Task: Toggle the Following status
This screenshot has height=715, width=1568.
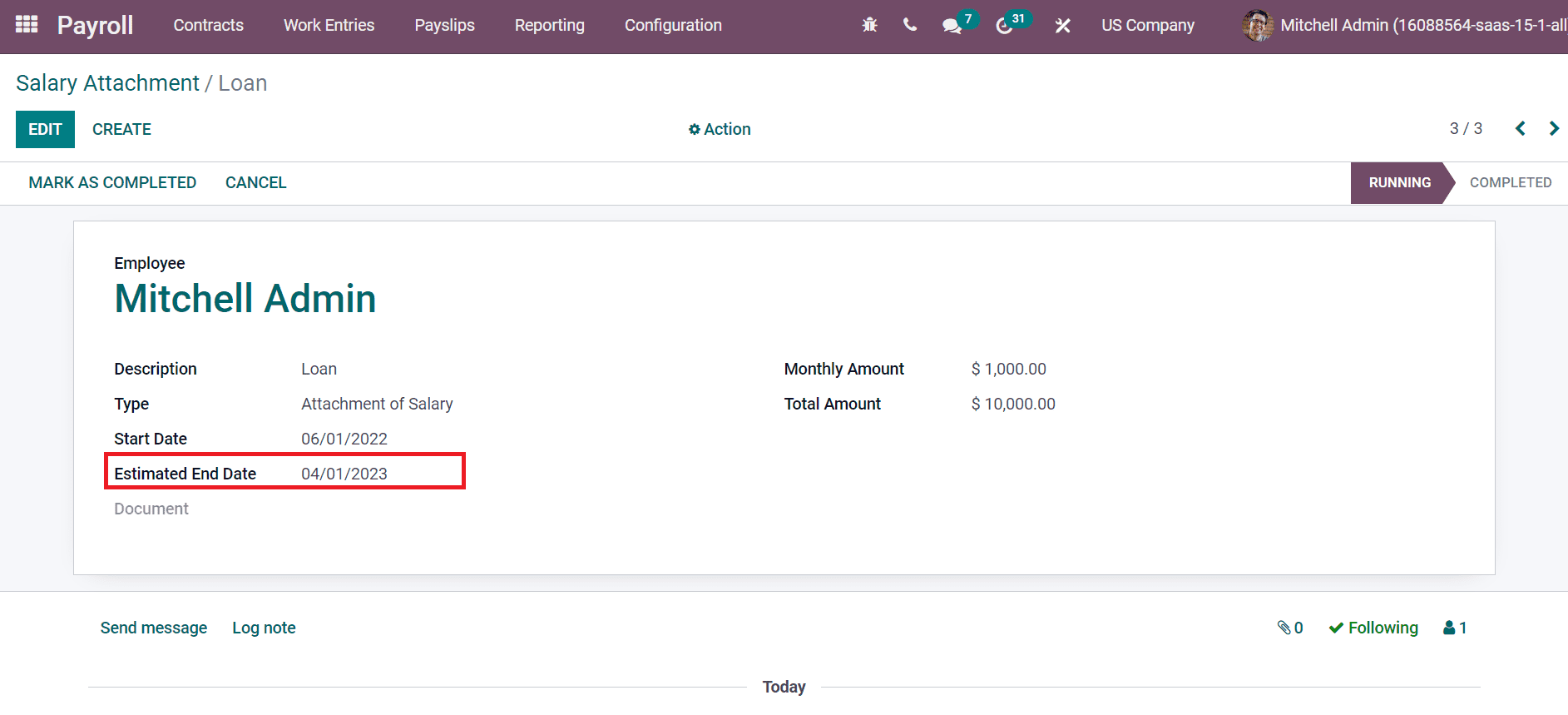Action: [x=1373, y=628]
